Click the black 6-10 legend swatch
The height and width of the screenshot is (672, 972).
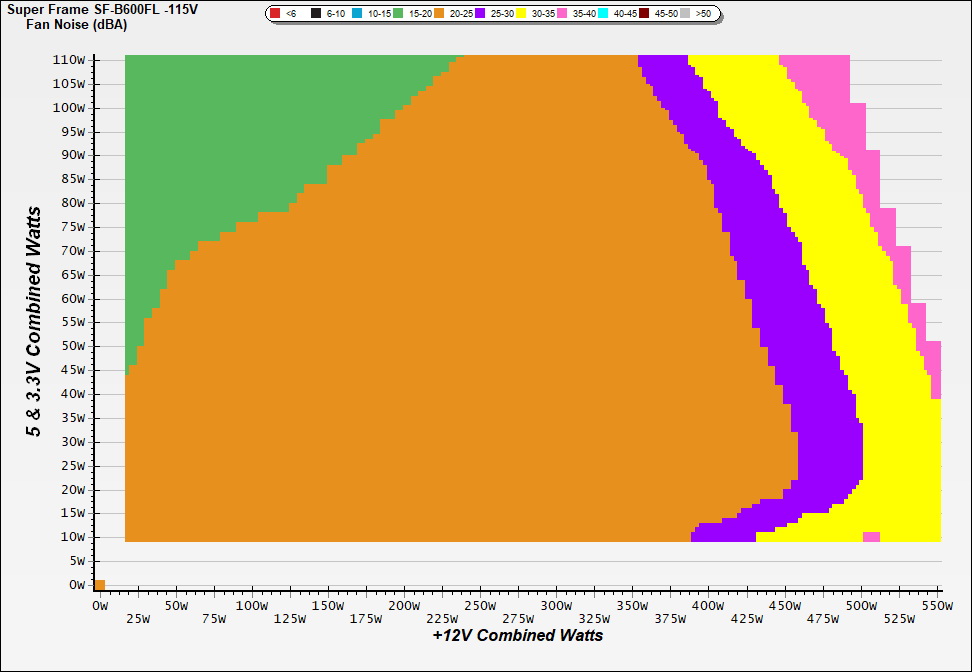[316, 14]
